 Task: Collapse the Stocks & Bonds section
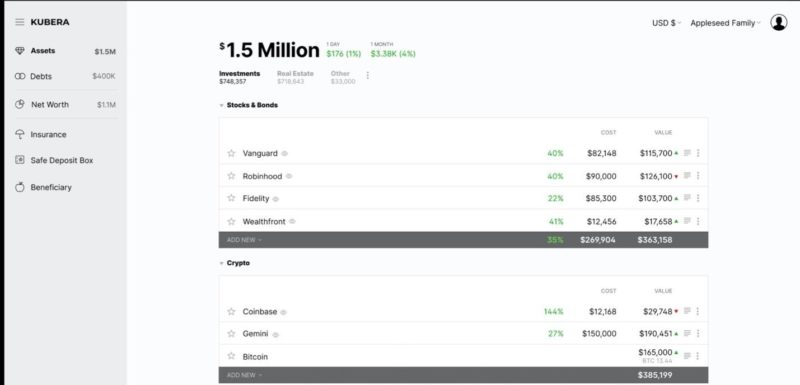coord(221,106)
